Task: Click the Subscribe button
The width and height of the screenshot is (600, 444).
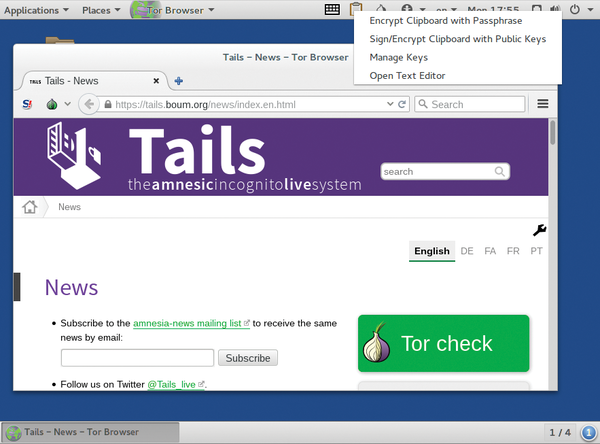Action: click(248, 358)
